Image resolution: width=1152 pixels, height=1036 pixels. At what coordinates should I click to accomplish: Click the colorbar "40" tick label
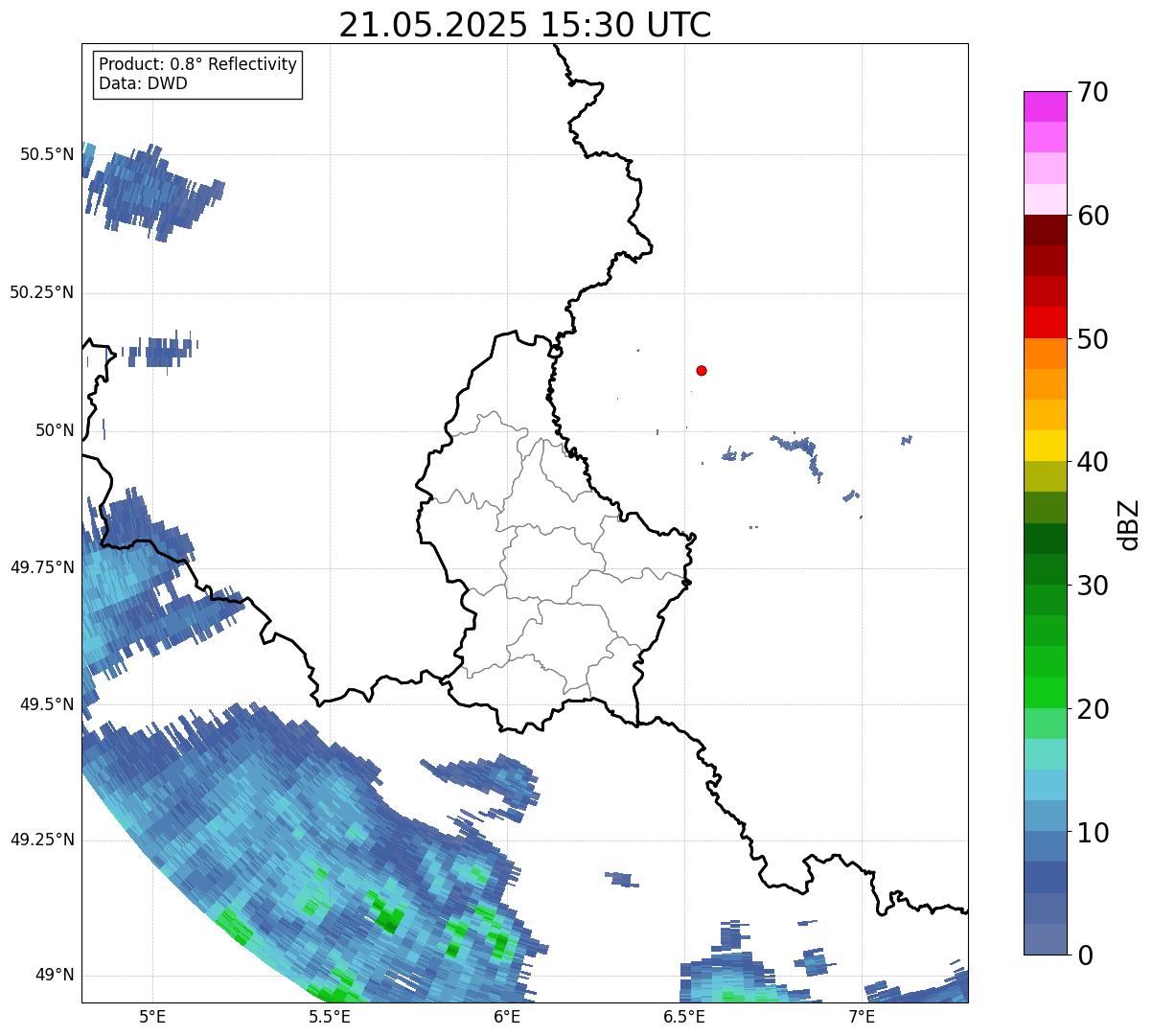coord(1092,462)
